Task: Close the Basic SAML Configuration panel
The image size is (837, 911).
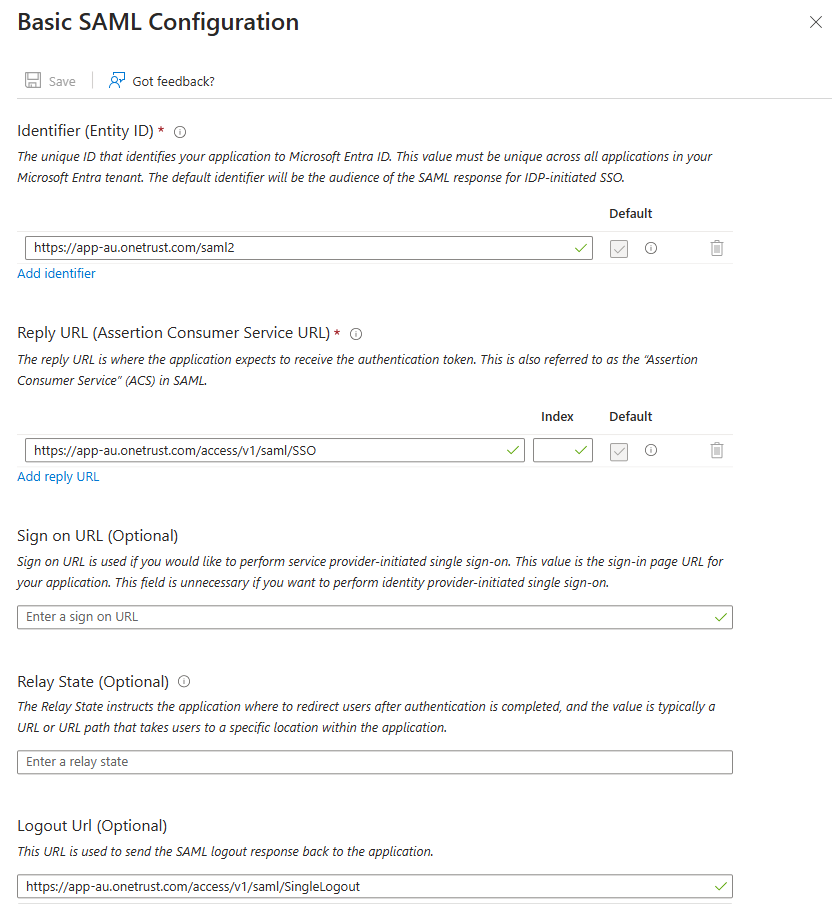Action: pos(816,23)
